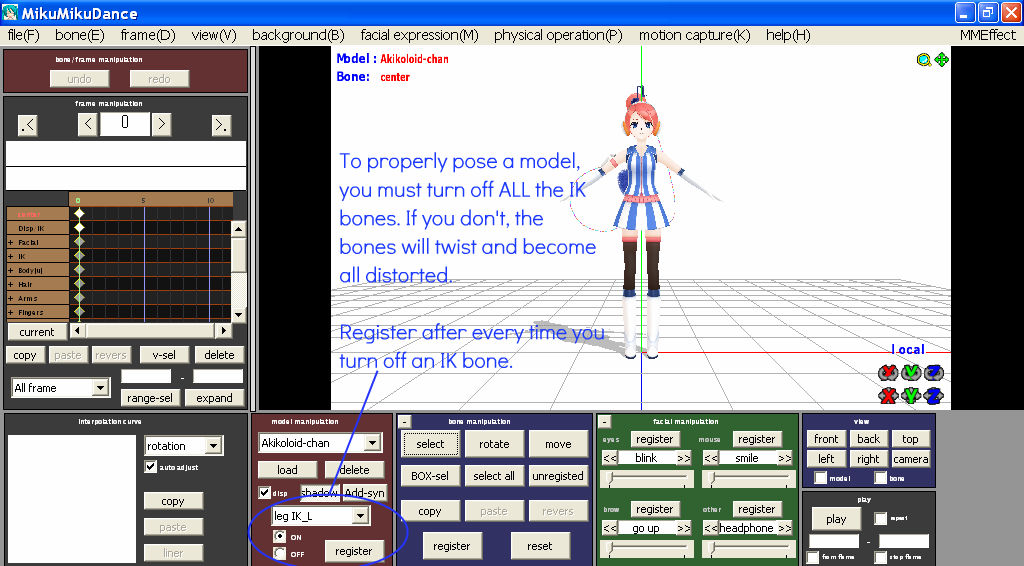Screen dimensions: 1024x566
Task: Click Disp/IK row keyframe diamond
Action: pyautogui.click(x=79, y=228)
